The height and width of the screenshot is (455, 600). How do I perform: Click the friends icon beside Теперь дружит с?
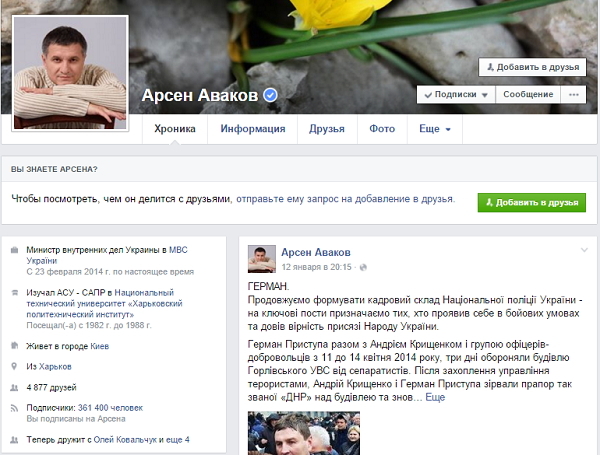click(x=14, y=440)
